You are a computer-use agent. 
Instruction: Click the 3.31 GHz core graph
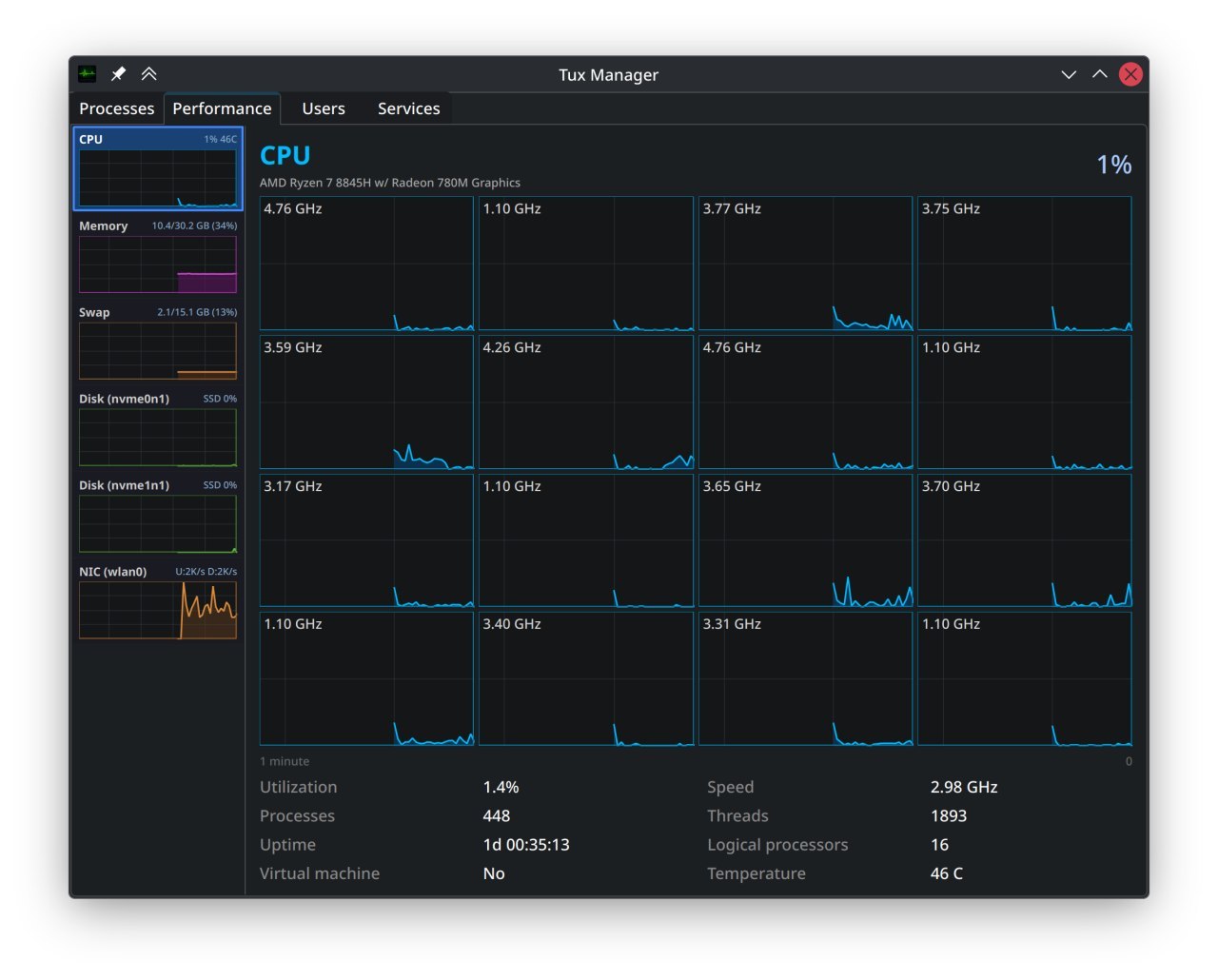coord(805,678)
